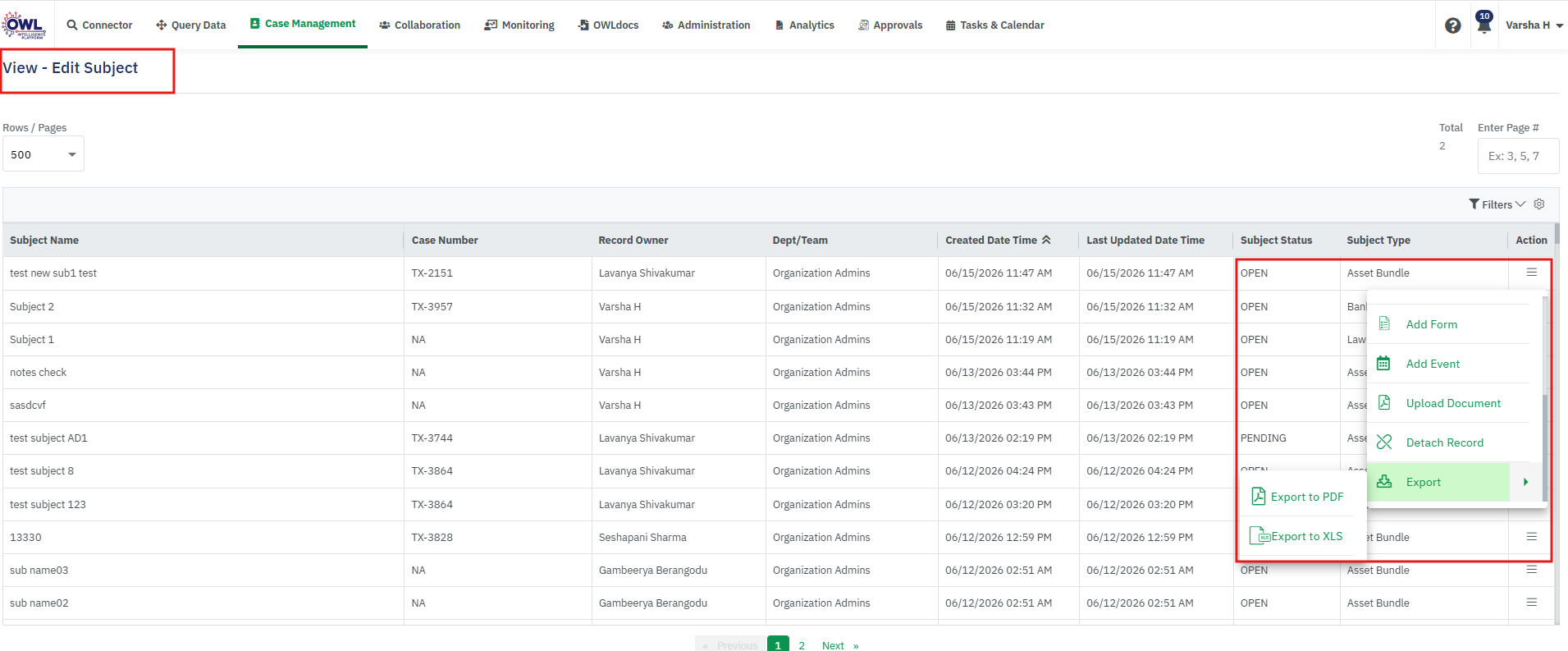
Task: Choose Add Event from the action menu
Action: (1433, 364)
